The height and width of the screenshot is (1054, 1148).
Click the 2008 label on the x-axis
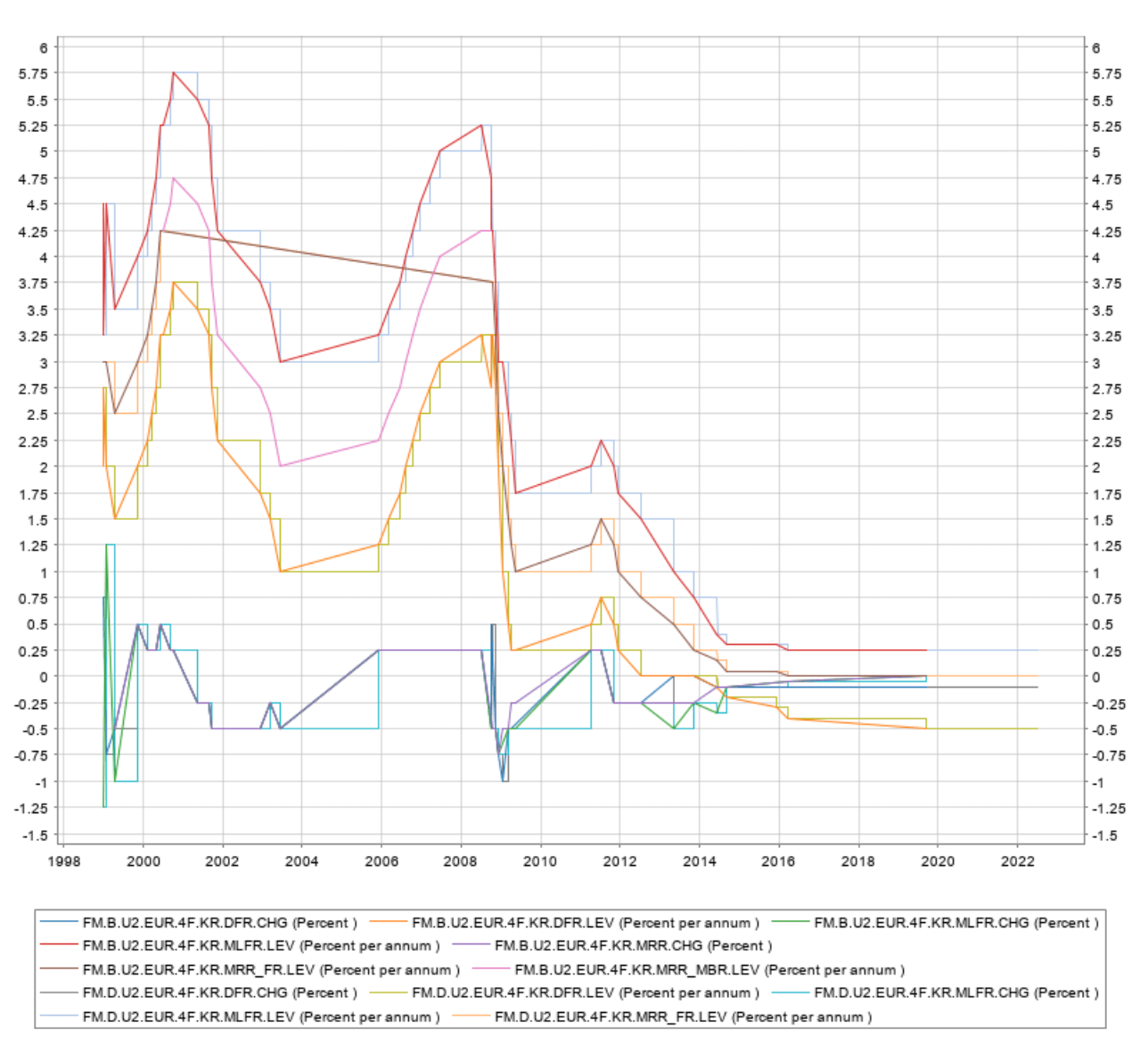(x=460, y=861)
